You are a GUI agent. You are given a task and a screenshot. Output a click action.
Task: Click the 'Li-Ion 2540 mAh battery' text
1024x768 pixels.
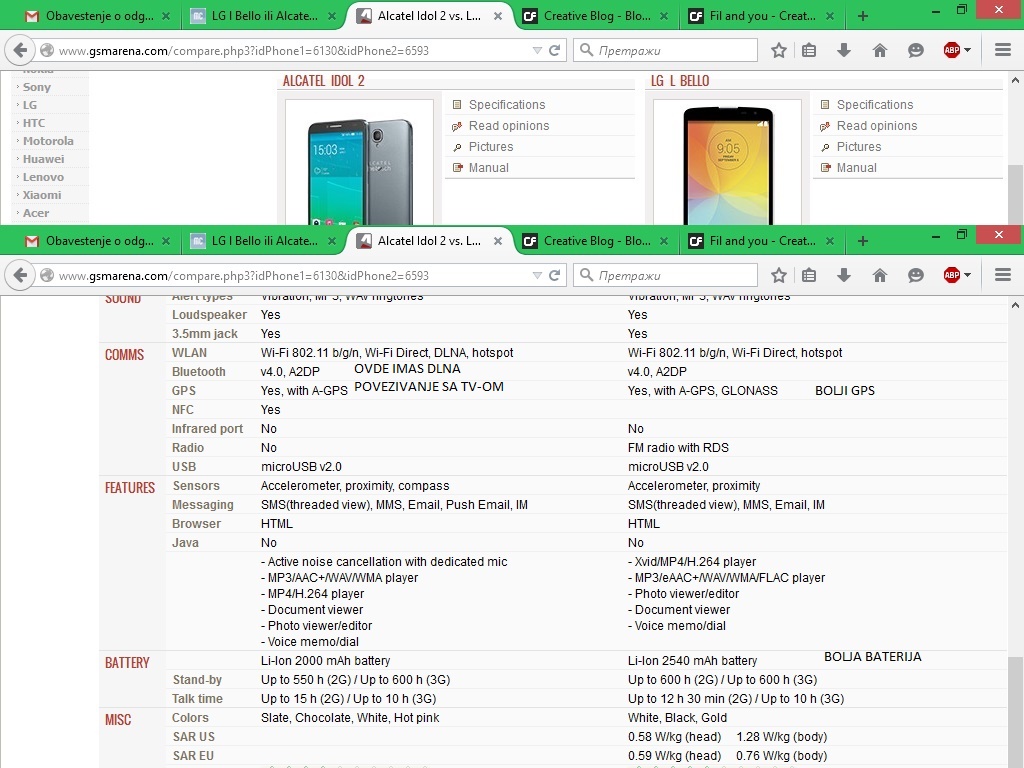[692, 660]
